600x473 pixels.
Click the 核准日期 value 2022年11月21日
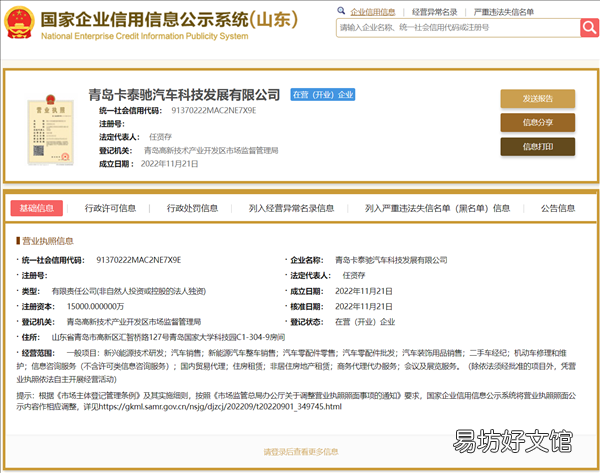364,307
